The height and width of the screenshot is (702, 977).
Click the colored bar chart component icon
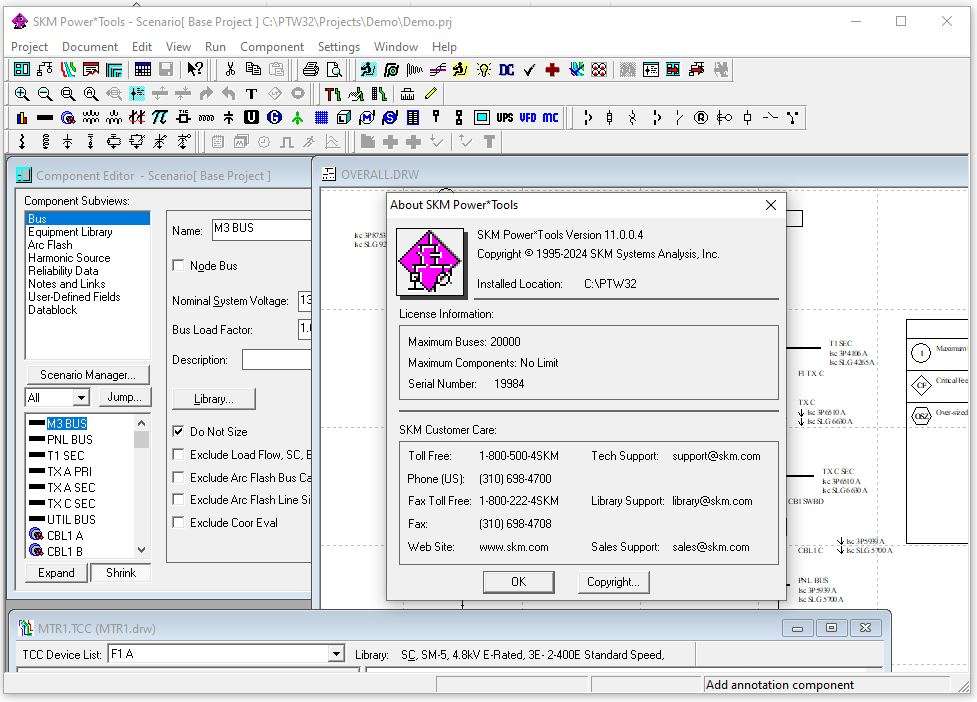coord(22,117)
